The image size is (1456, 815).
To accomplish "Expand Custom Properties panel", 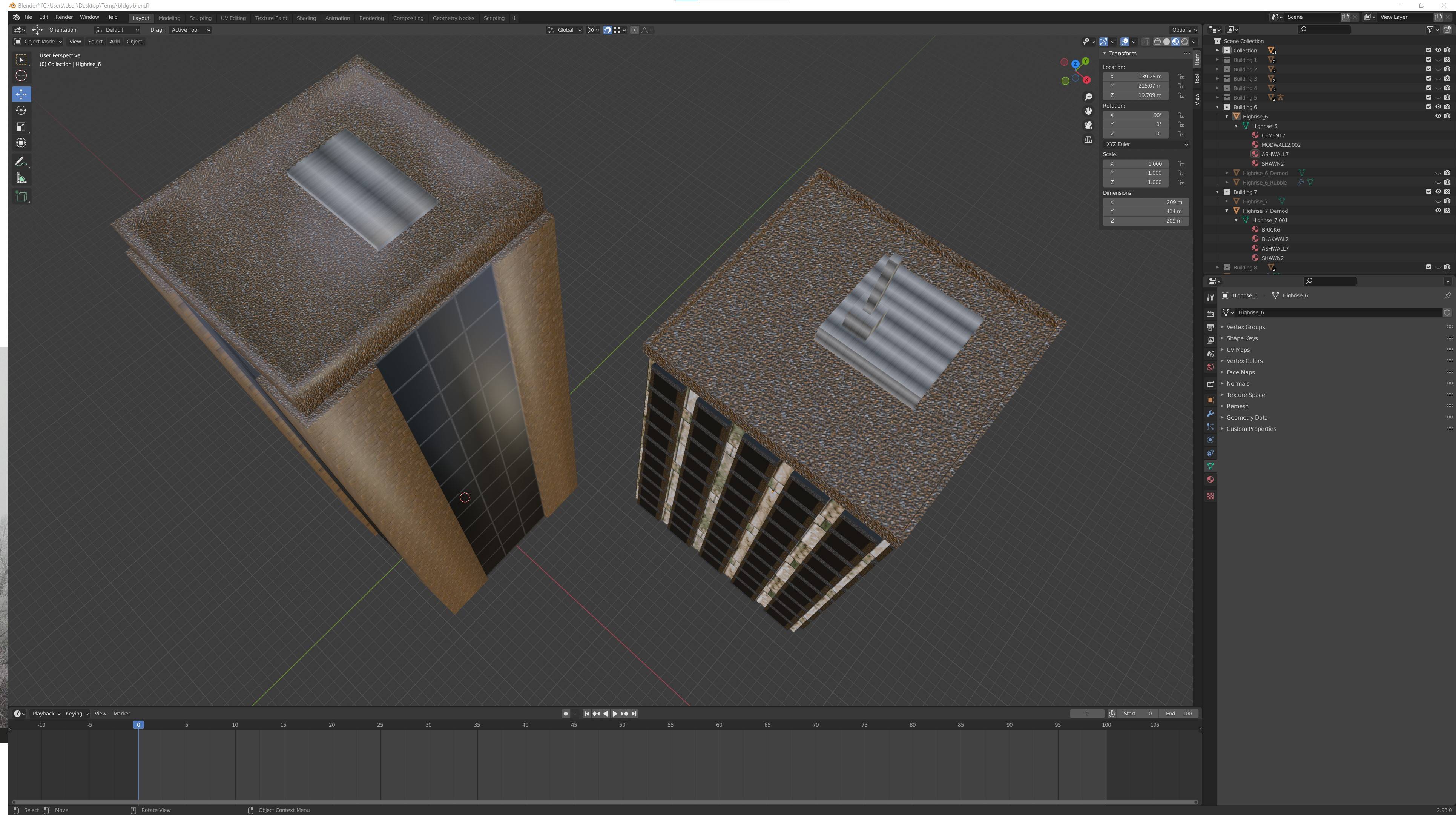I will point(1251,429).
